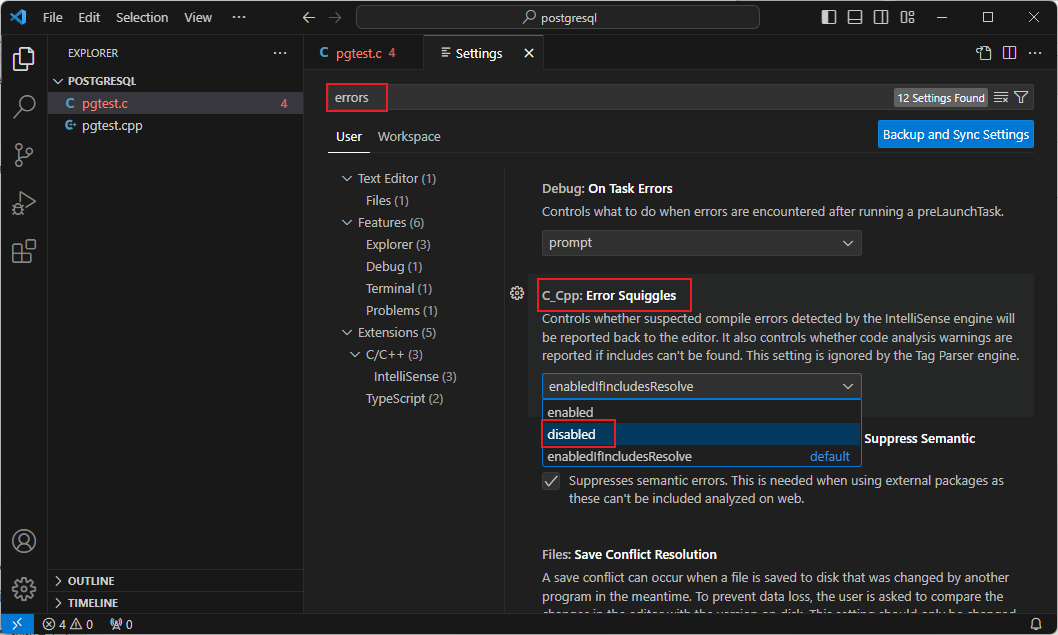
Task: Open the On Task Errors prompt dropdown
Action: pyautogui.click(x=701, y=243)
